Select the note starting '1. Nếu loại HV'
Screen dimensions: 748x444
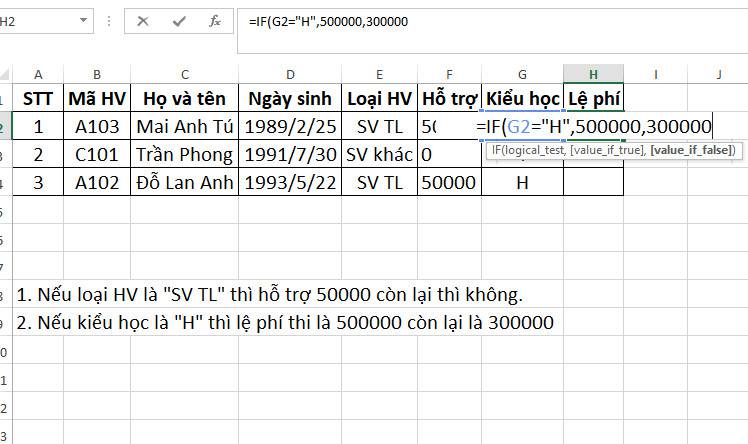point(270,295)
